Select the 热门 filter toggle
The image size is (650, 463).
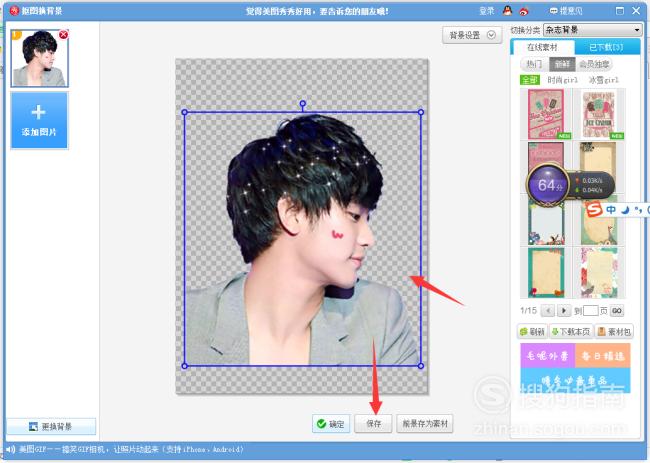coord(534,64)
